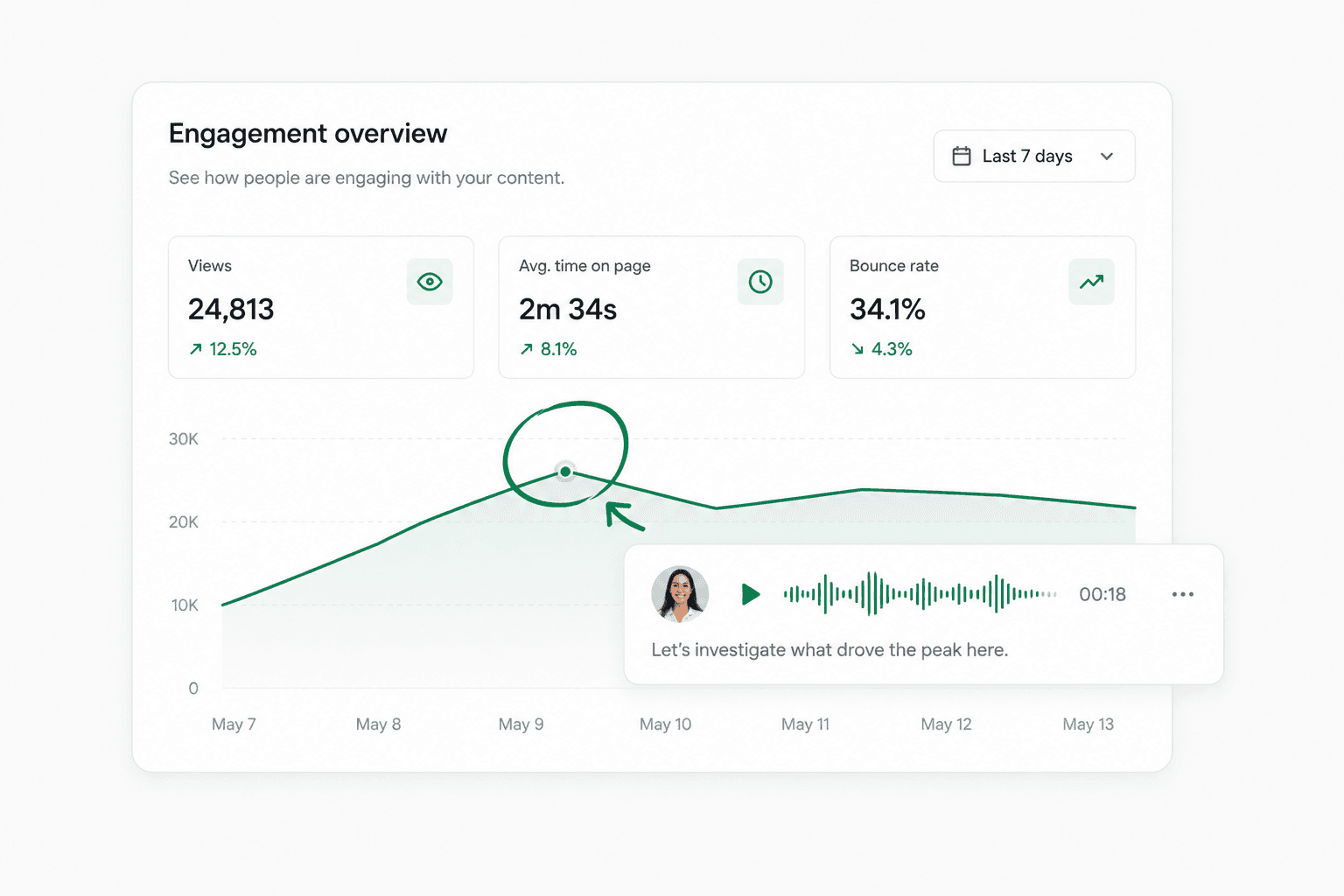Click the Bounce rate label
The image size is (1344, 896).
pyautogui.click(x=894, y=266)
